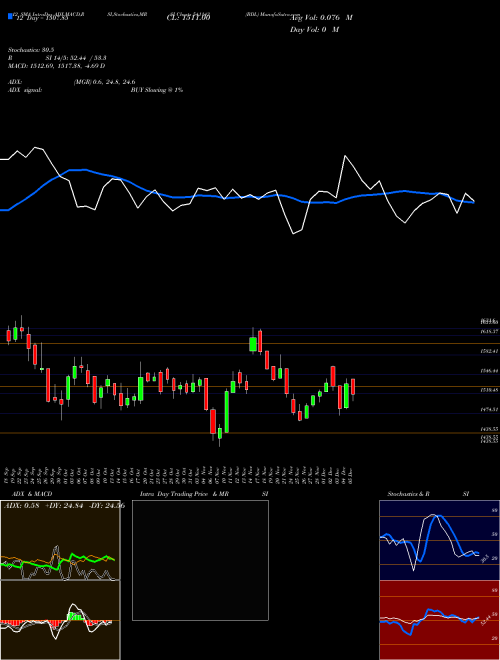Click the blue 12 Day SMA legend square
Screen dimensions: 500x660
10,16
